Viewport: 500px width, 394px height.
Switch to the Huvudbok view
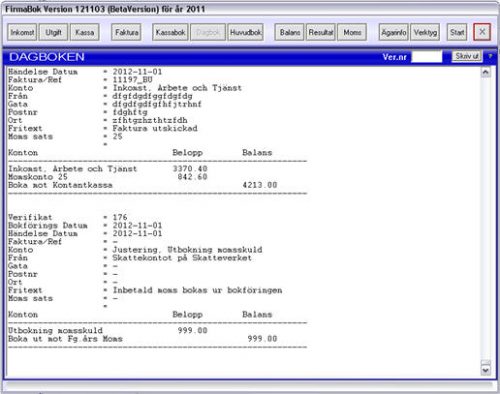(246, 32)
